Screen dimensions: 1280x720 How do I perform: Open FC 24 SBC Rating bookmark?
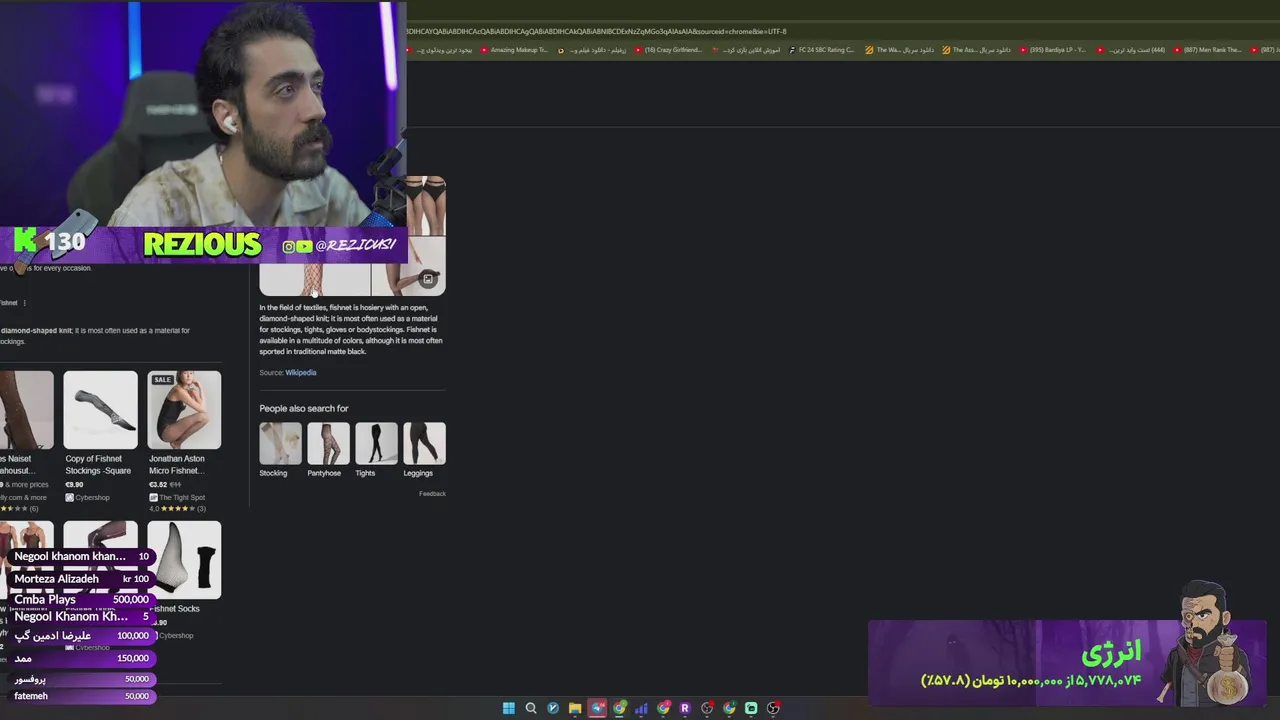pyautogui.click(x=821, y=50)
